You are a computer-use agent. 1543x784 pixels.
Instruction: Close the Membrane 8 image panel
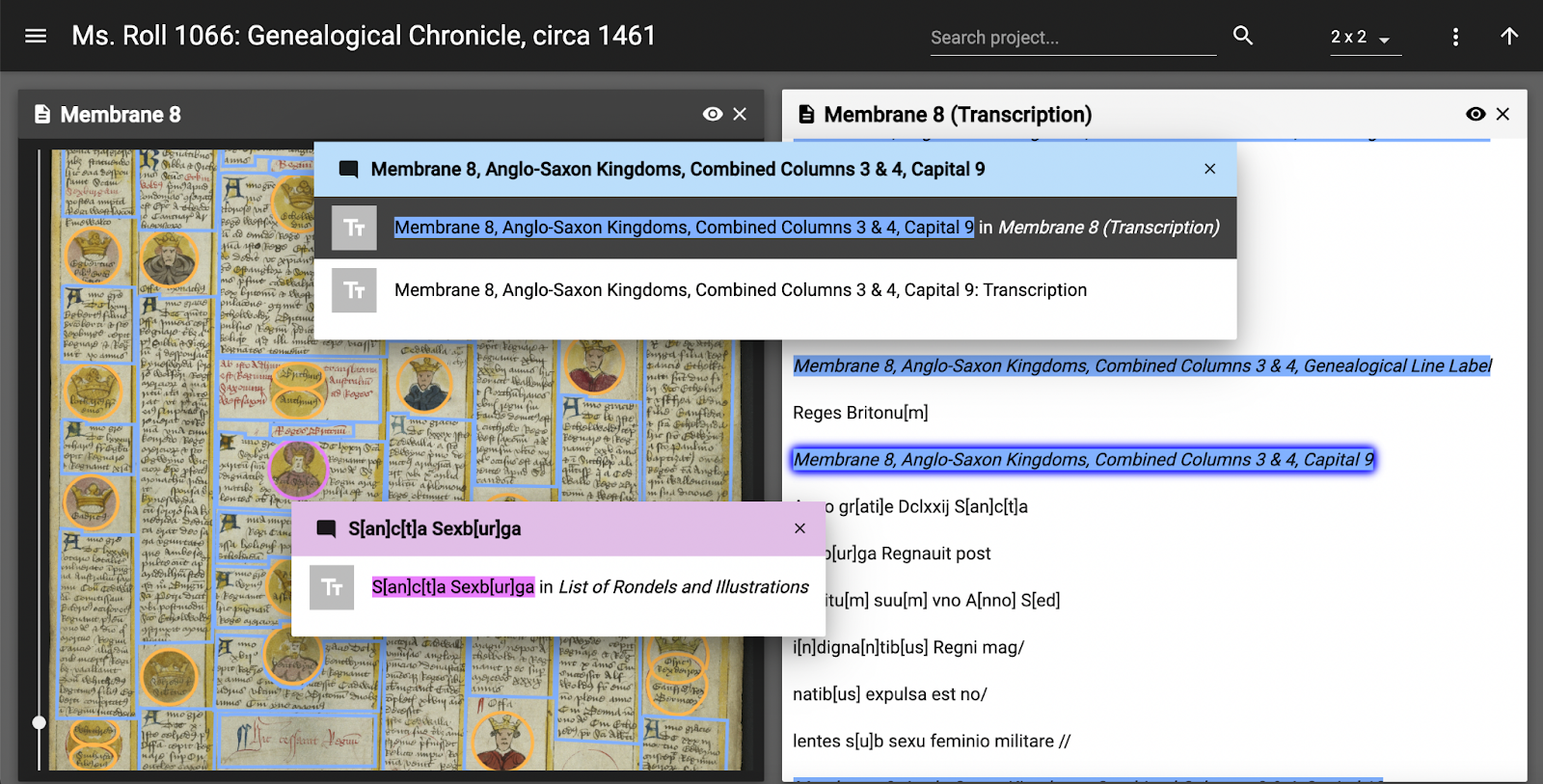pyautogui.click(x=740, y=114)
